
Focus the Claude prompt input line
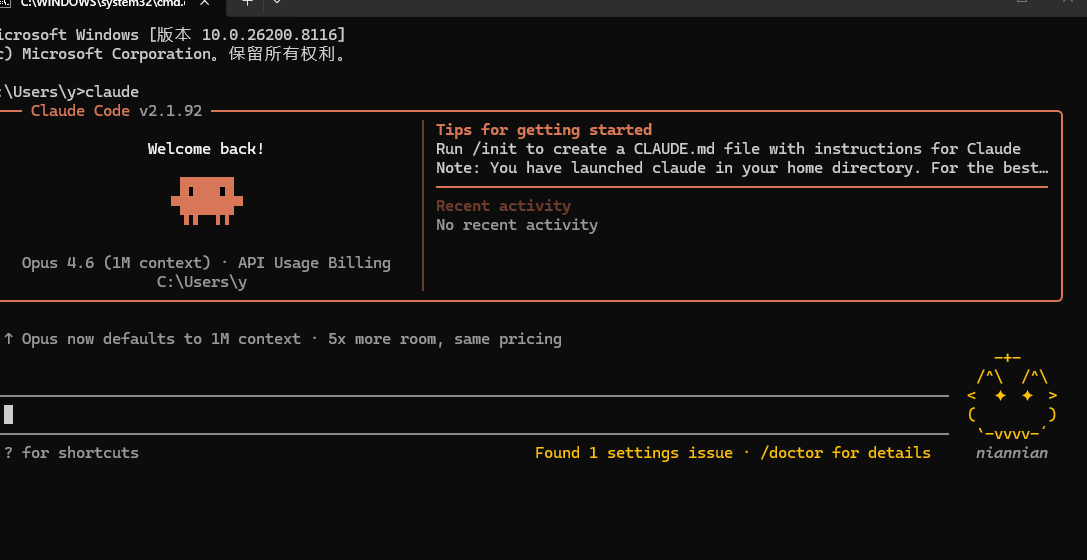pyautogui.click(x=474, y=414)
